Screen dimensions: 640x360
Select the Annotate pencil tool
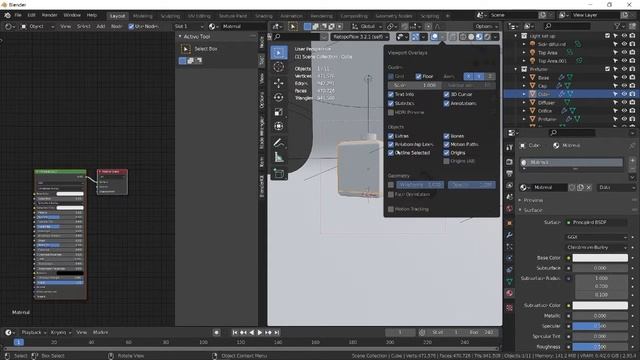279,142
